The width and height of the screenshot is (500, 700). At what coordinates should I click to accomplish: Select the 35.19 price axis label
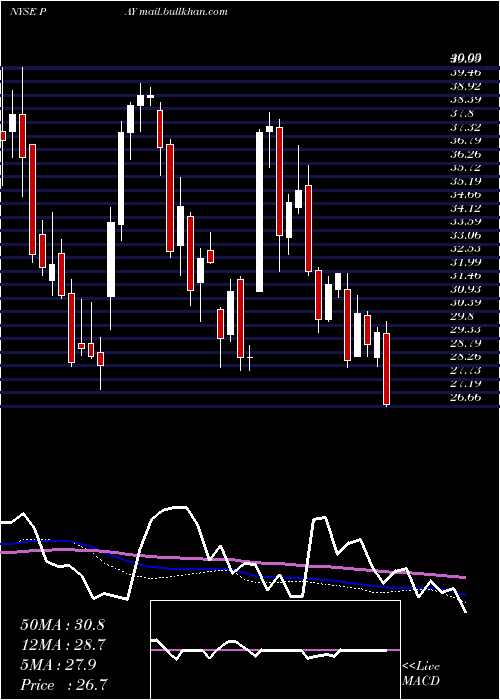point(466,181)
